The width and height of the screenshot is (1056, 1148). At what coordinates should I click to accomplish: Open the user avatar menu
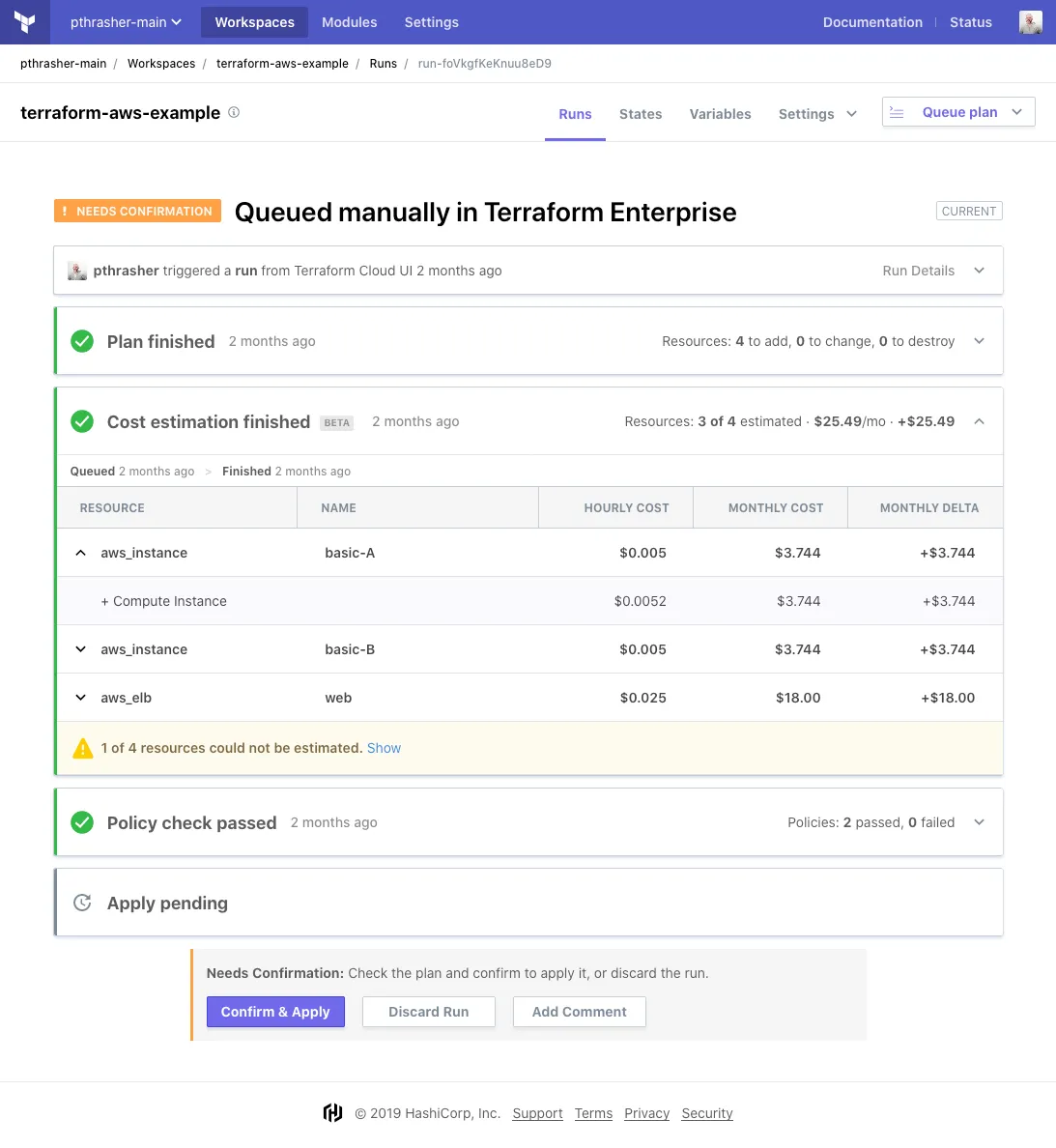tap(1031, 22)
